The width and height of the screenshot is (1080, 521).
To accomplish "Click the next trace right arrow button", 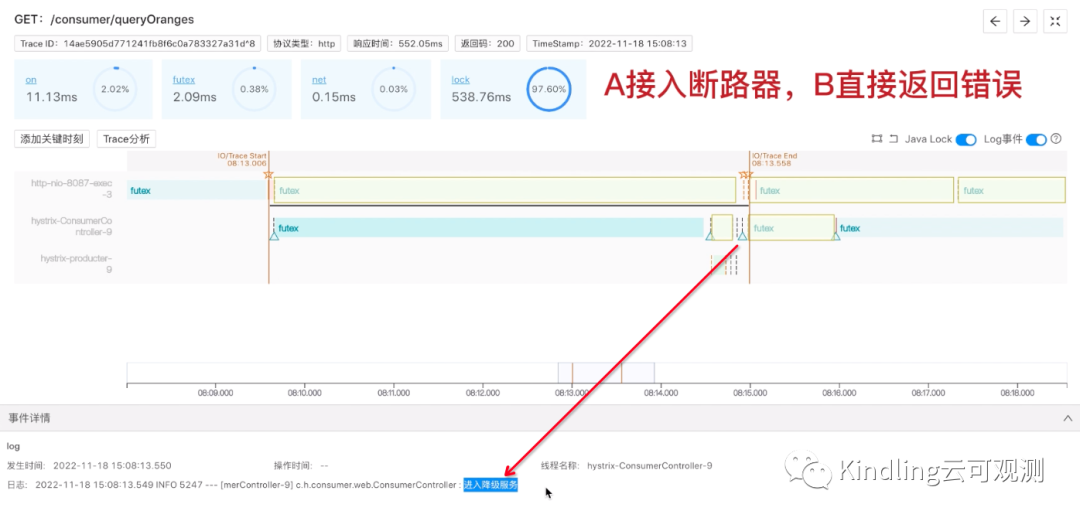I will click(x=1025, y=21).
